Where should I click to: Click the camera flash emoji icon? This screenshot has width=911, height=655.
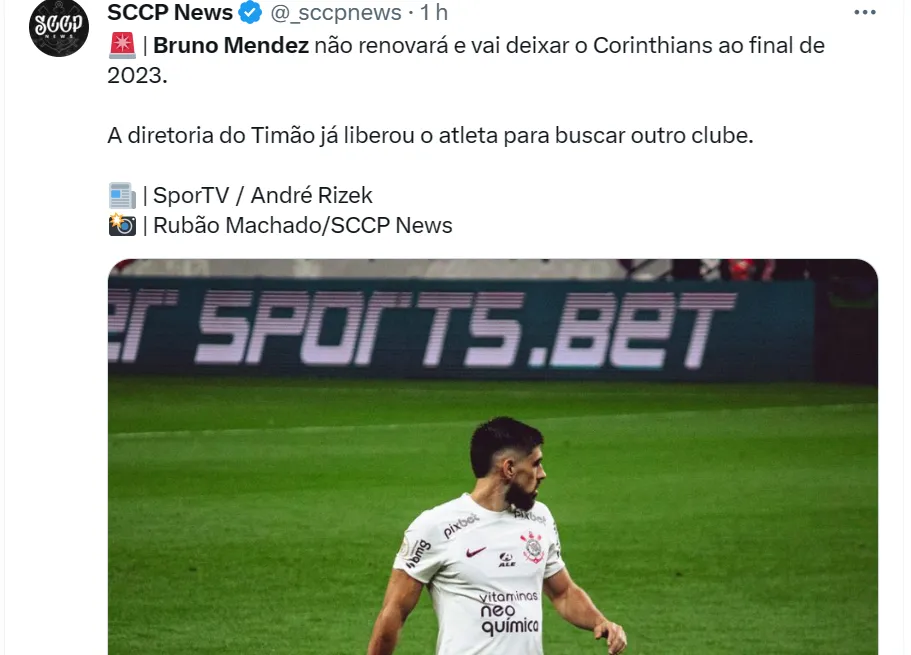pyautogui.click(x=122, y=225)
